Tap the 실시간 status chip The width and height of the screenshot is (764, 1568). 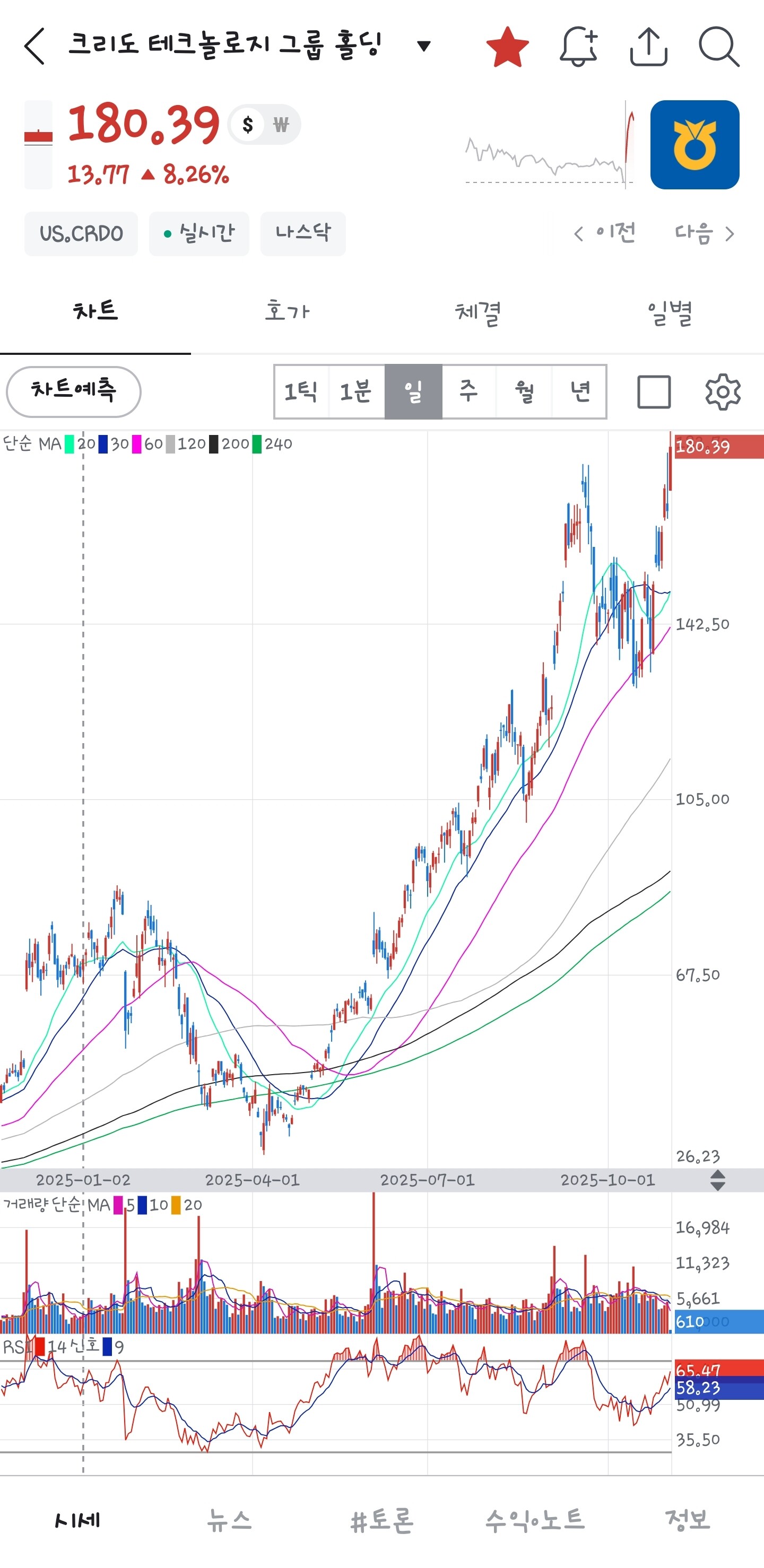[199, 234]
